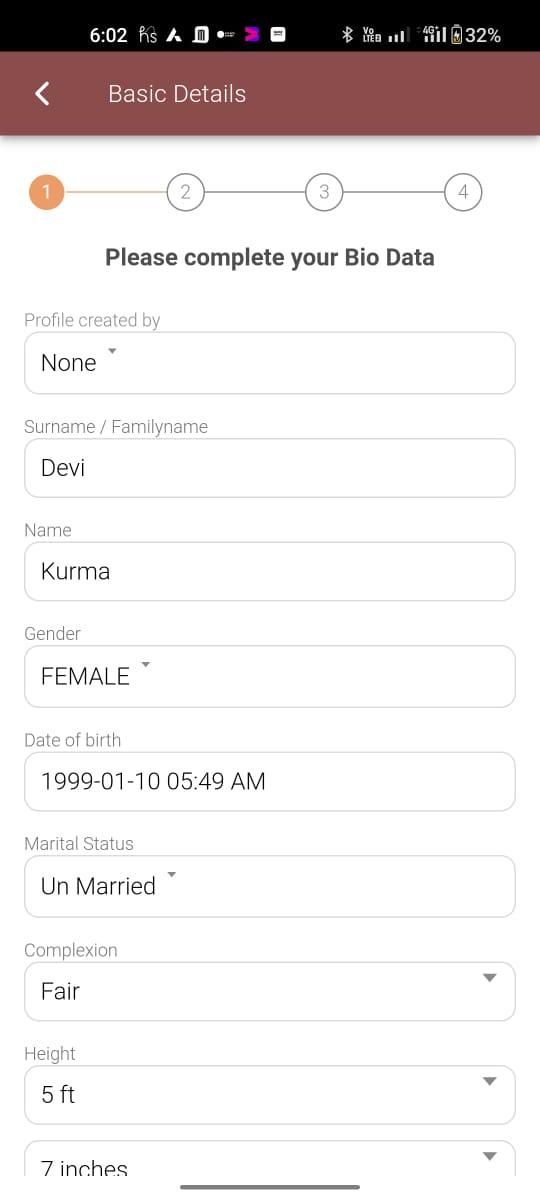This screenshot has height=1200, width=540.
Task: Expand the Marital Status Un Married dropdown
Action: (270, 886)
